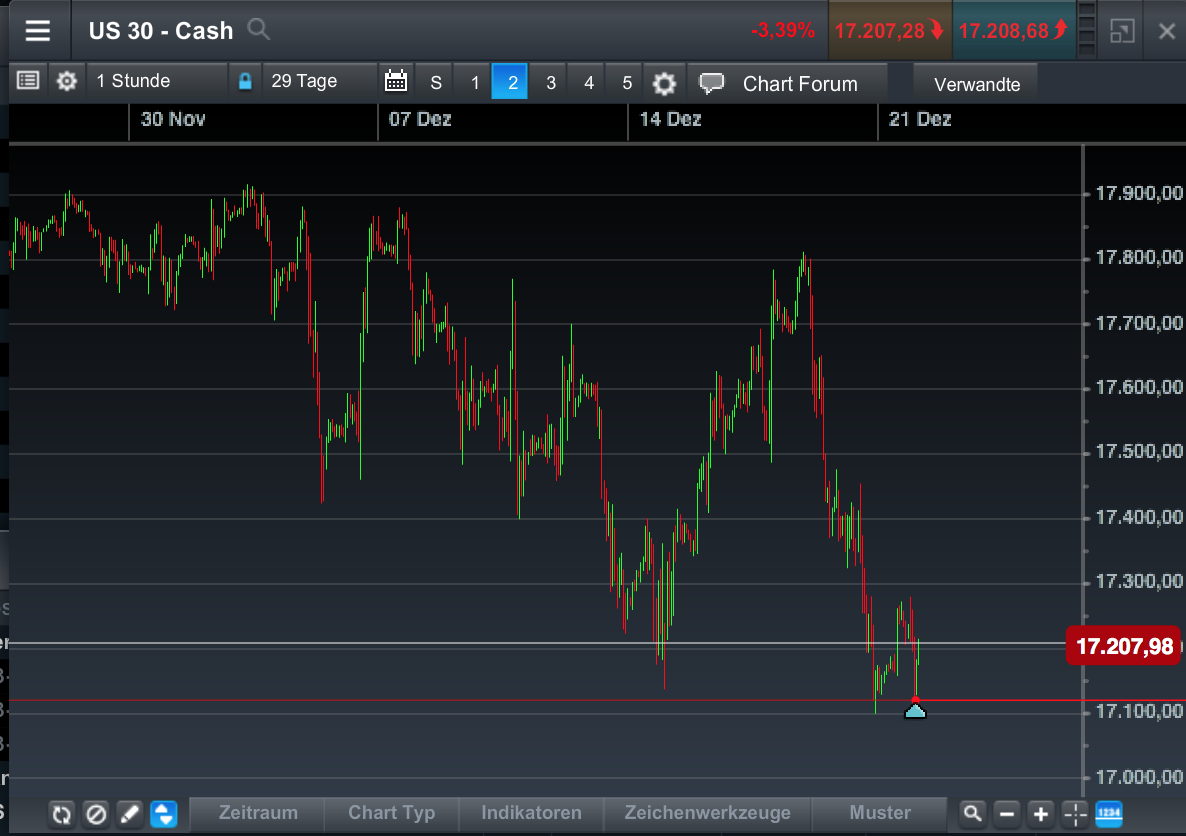Open the calendar date picker icon

(x=396, y=80)
